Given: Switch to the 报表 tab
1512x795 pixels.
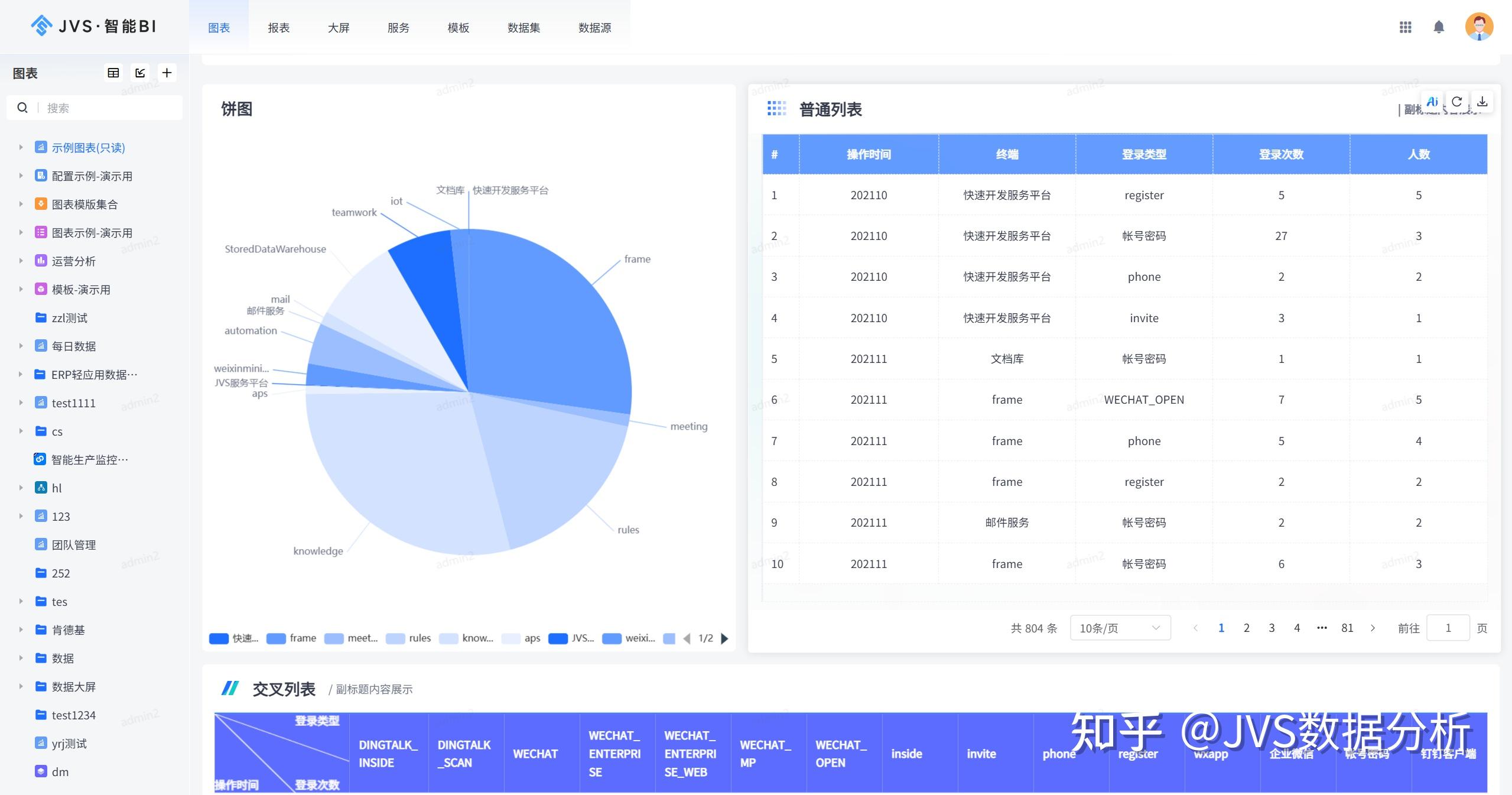Looking at the screenshot, I should point(279,27).
